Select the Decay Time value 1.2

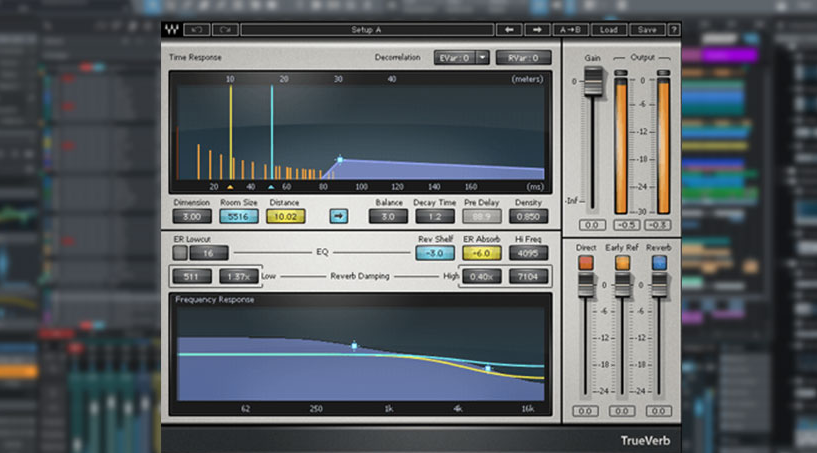click(x=435, y=216)
